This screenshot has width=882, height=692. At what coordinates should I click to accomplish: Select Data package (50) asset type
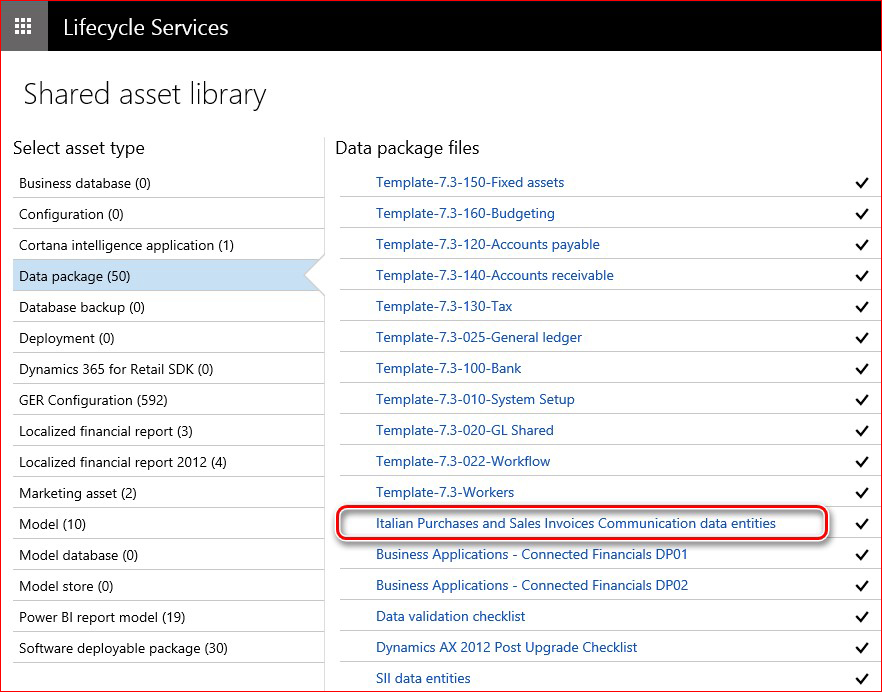pos(168,276)
